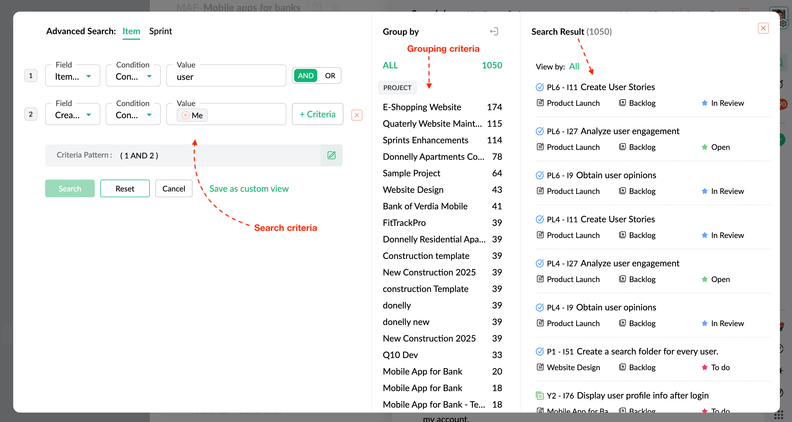Image resolution: width=792 pixels, height=422 pixels.
Task: Filter by Construction template project
Action: [442, 256]
